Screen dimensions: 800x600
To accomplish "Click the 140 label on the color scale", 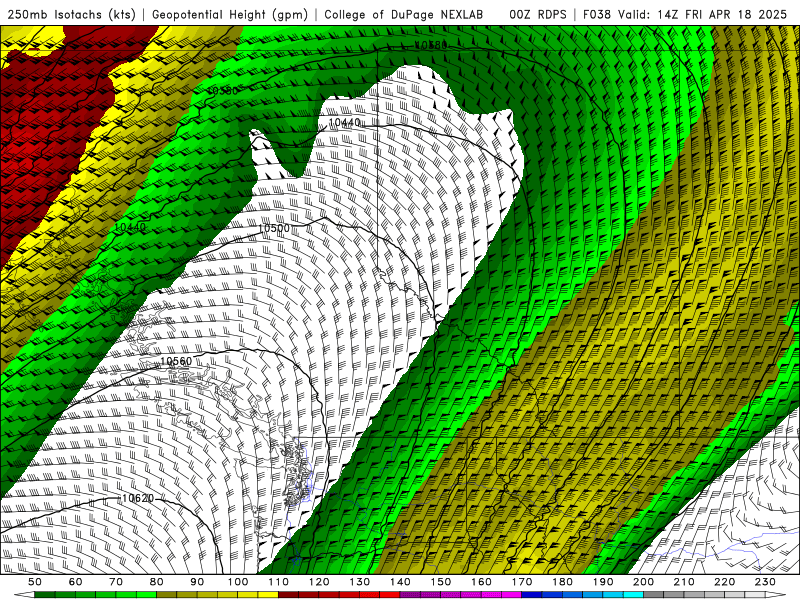I will (400, 582).
